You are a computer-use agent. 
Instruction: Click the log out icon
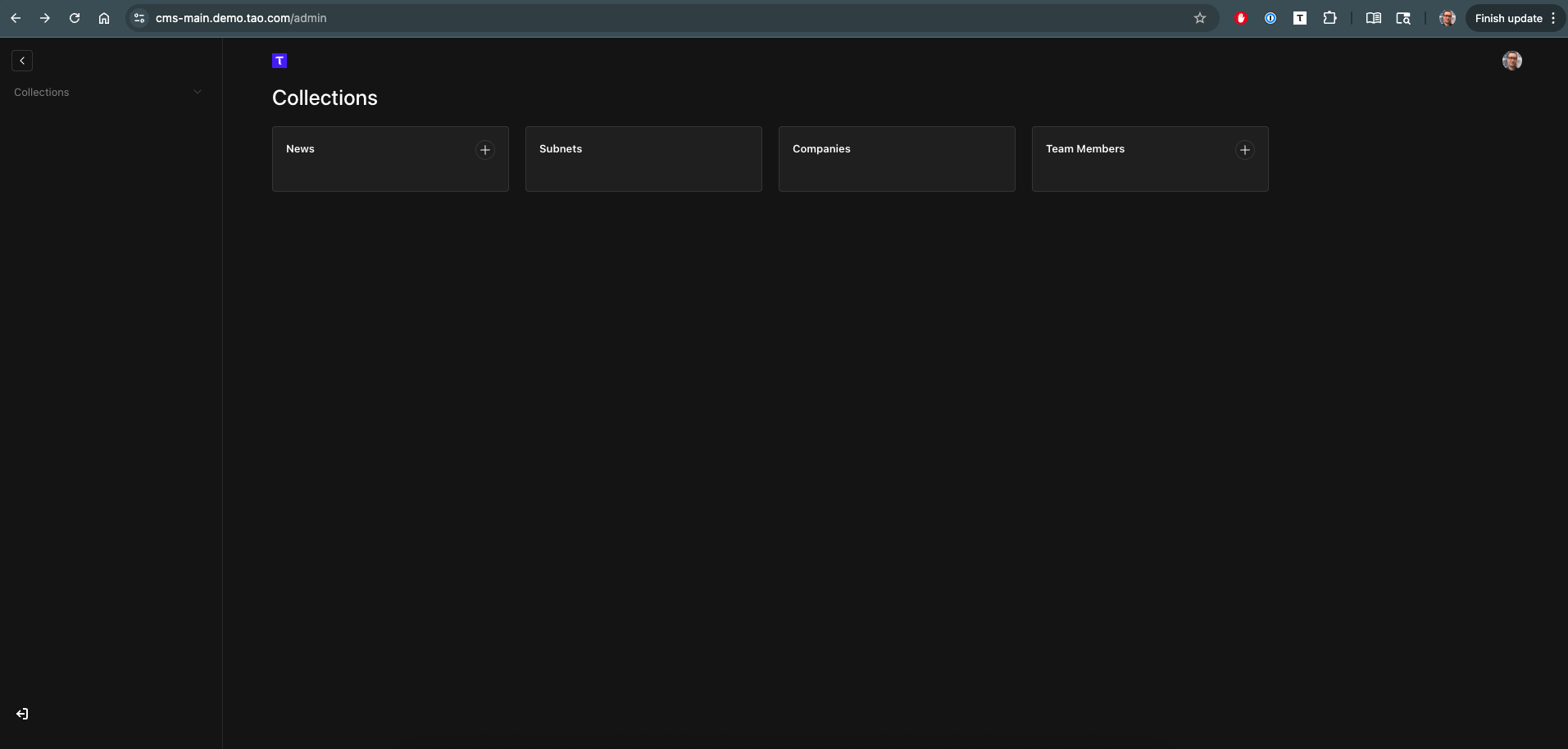click(22, 714)
